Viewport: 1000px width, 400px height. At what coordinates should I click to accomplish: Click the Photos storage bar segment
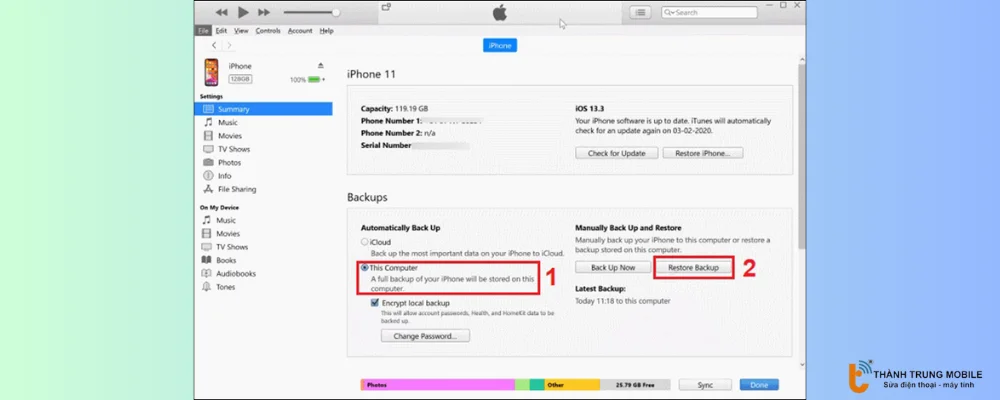click(438, 385)
